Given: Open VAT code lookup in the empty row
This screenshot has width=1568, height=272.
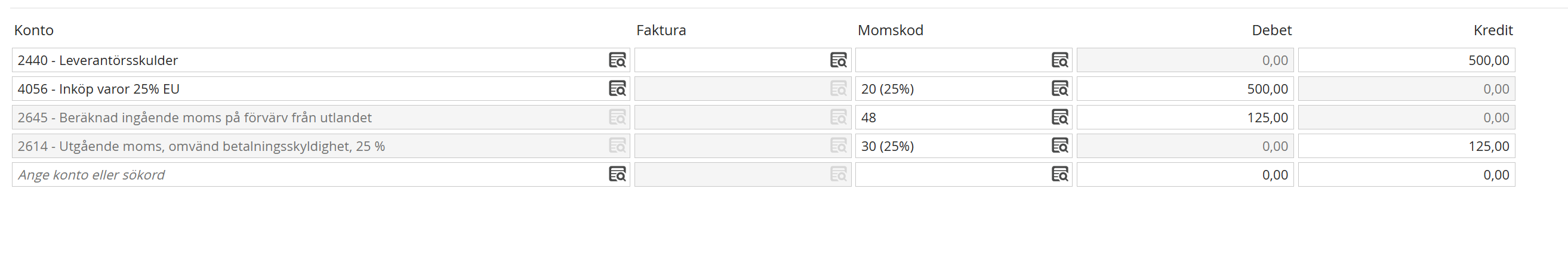Looking at the screenshot, I should 1059,175.
